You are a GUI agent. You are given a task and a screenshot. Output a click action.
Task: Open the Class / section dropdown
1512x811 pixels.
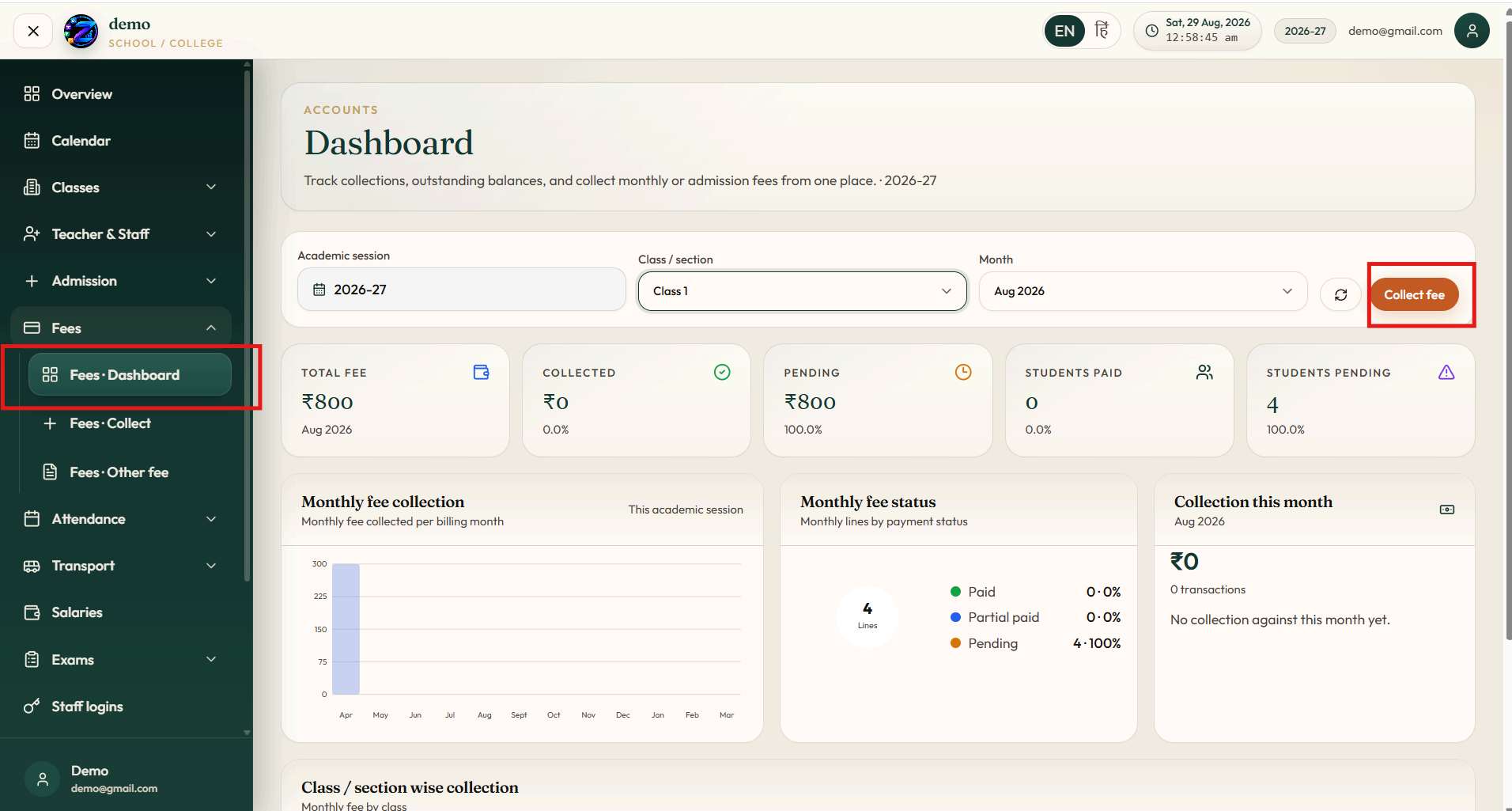pos(803,291)
